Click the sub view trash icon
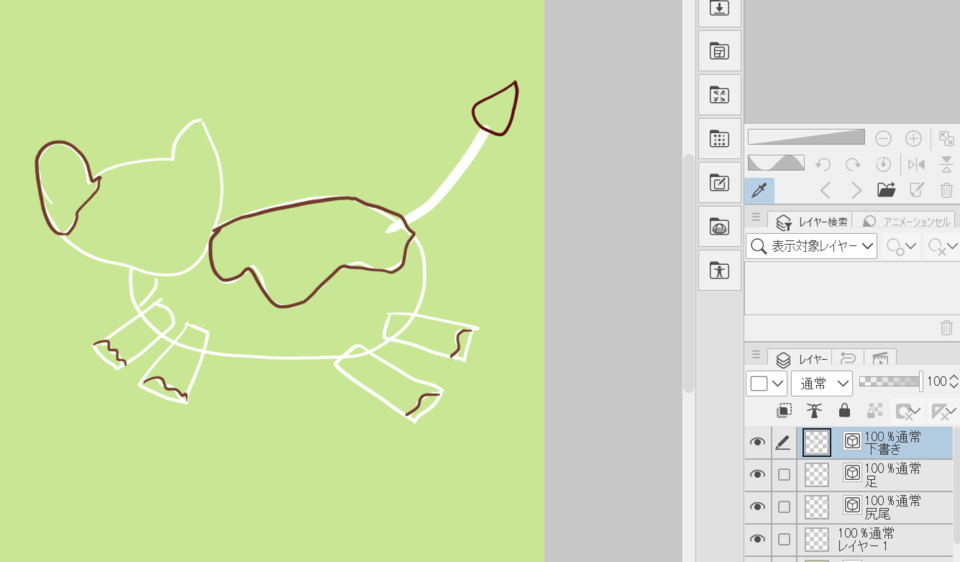This screenshot has height=562, width=960. click(x=947, y=190)
